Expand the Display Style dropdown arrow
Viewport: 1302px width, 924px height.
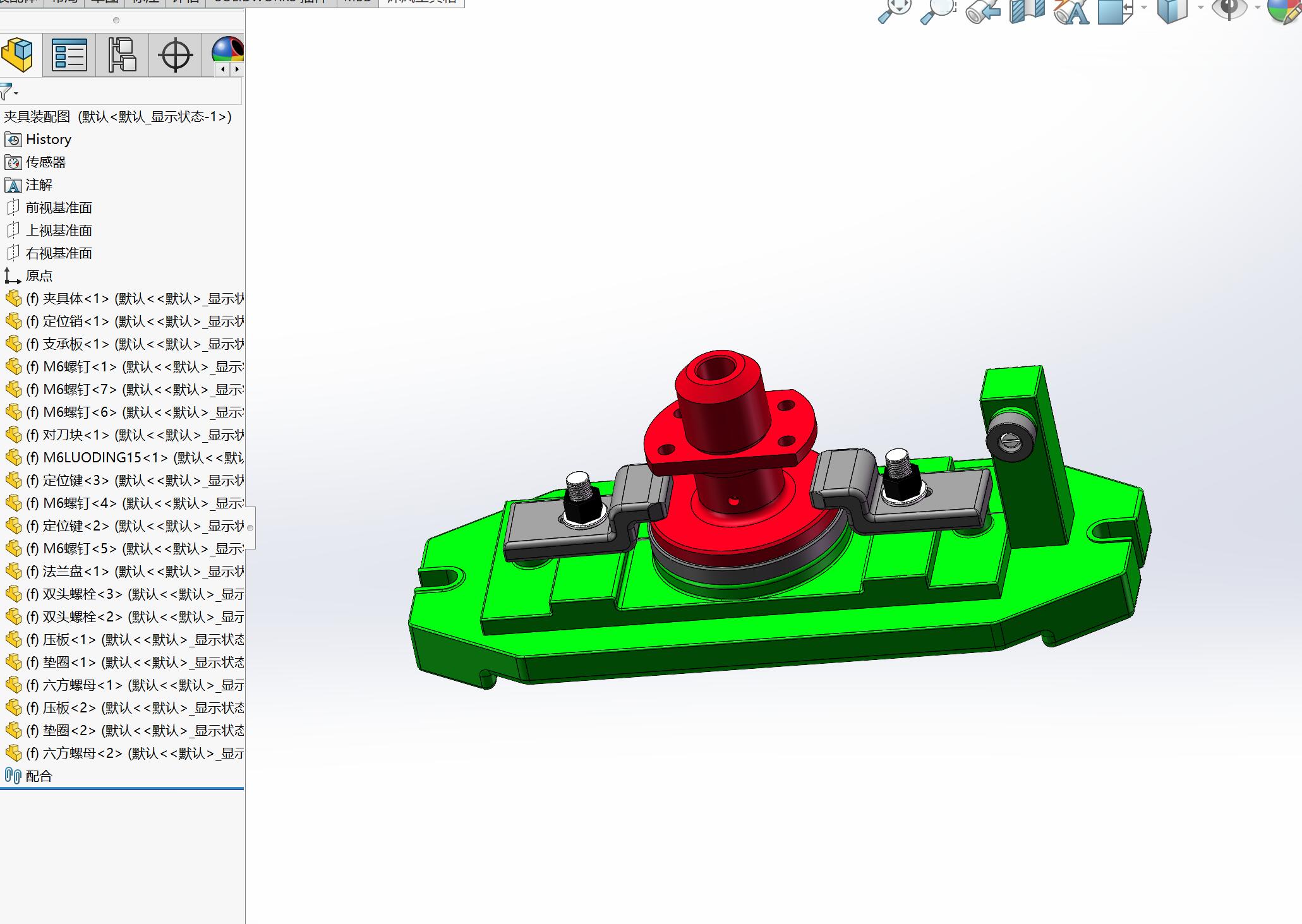pyautogui.click(x=1200, y=8)
